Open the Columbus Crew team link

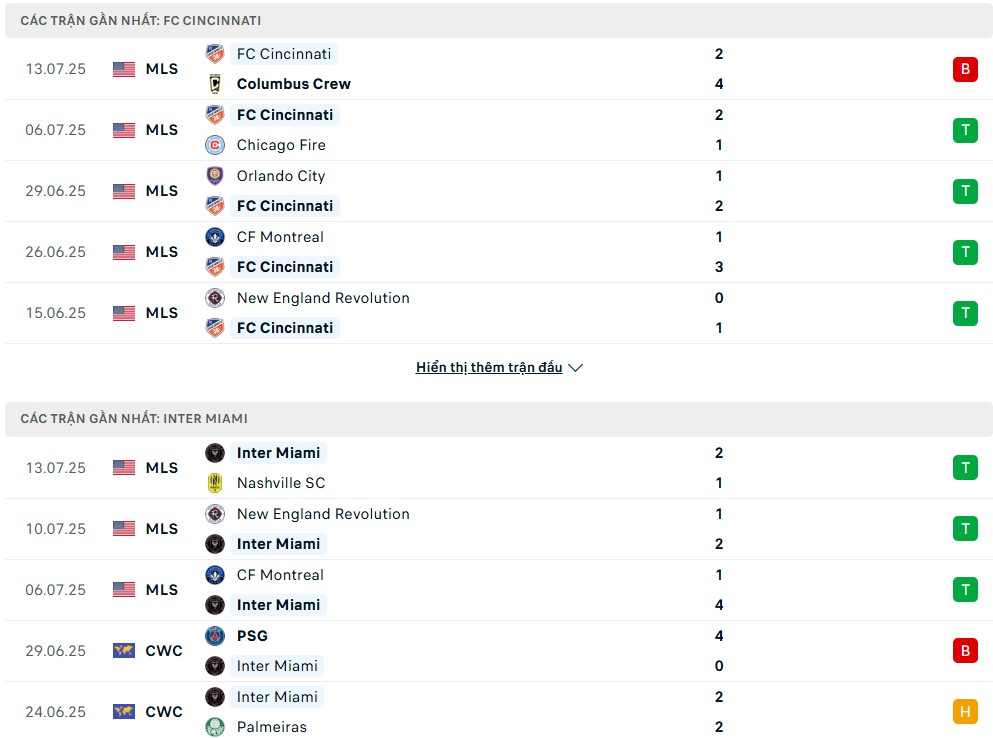[x=293, y=84]
